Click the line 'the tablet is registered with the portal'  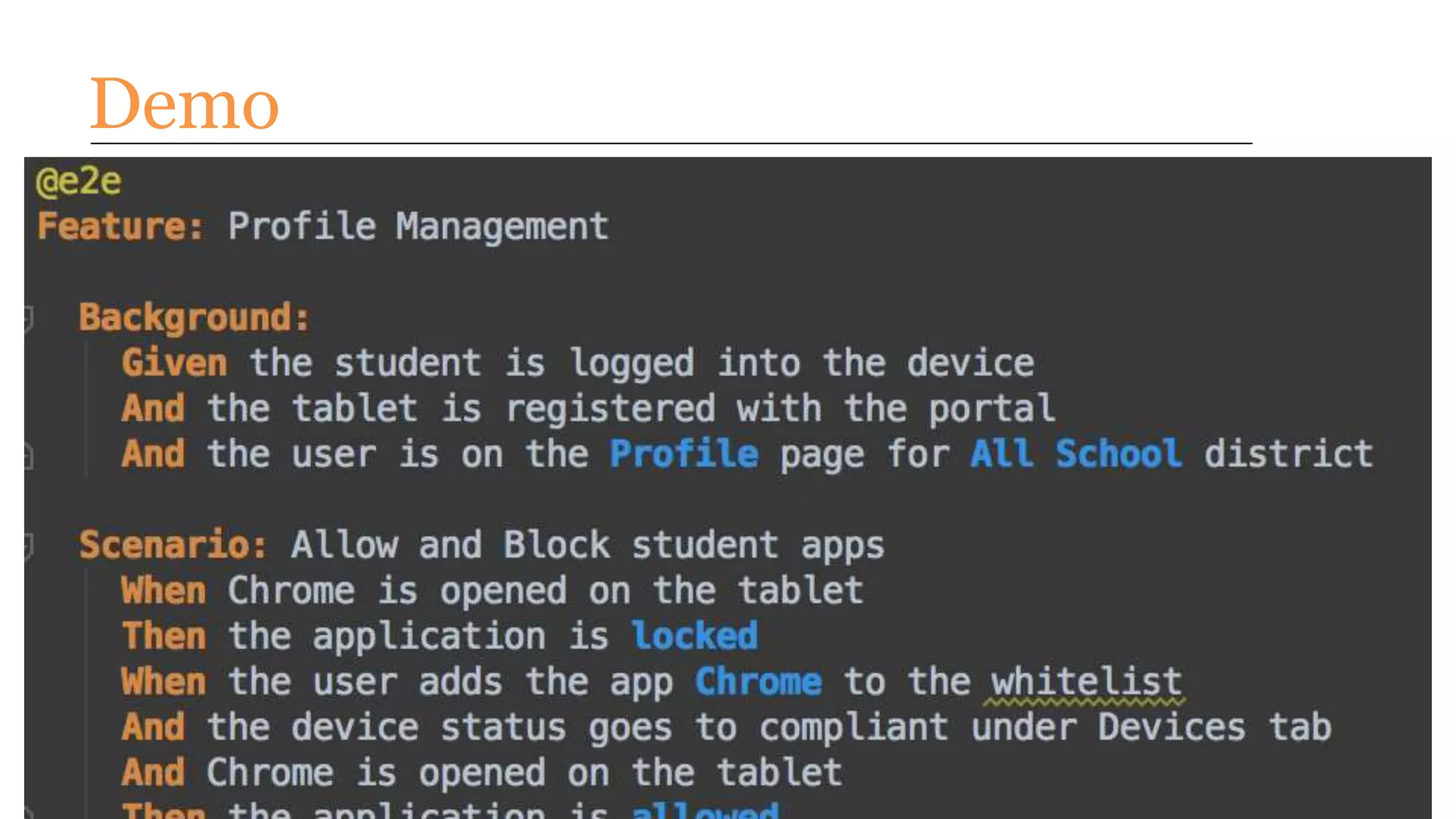point(631,409)
